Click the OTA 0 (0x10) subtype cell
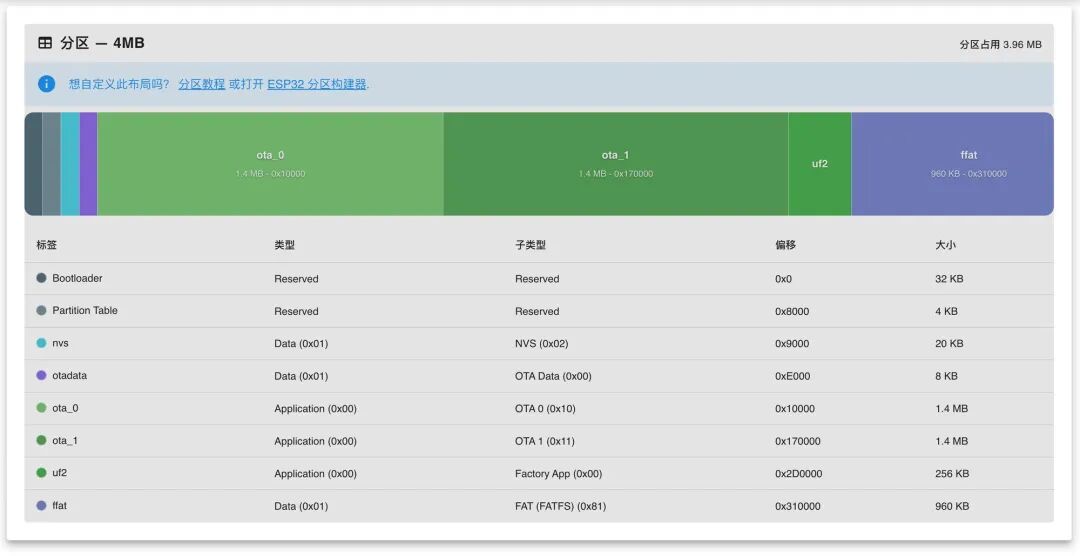 [x=545, y=409]
